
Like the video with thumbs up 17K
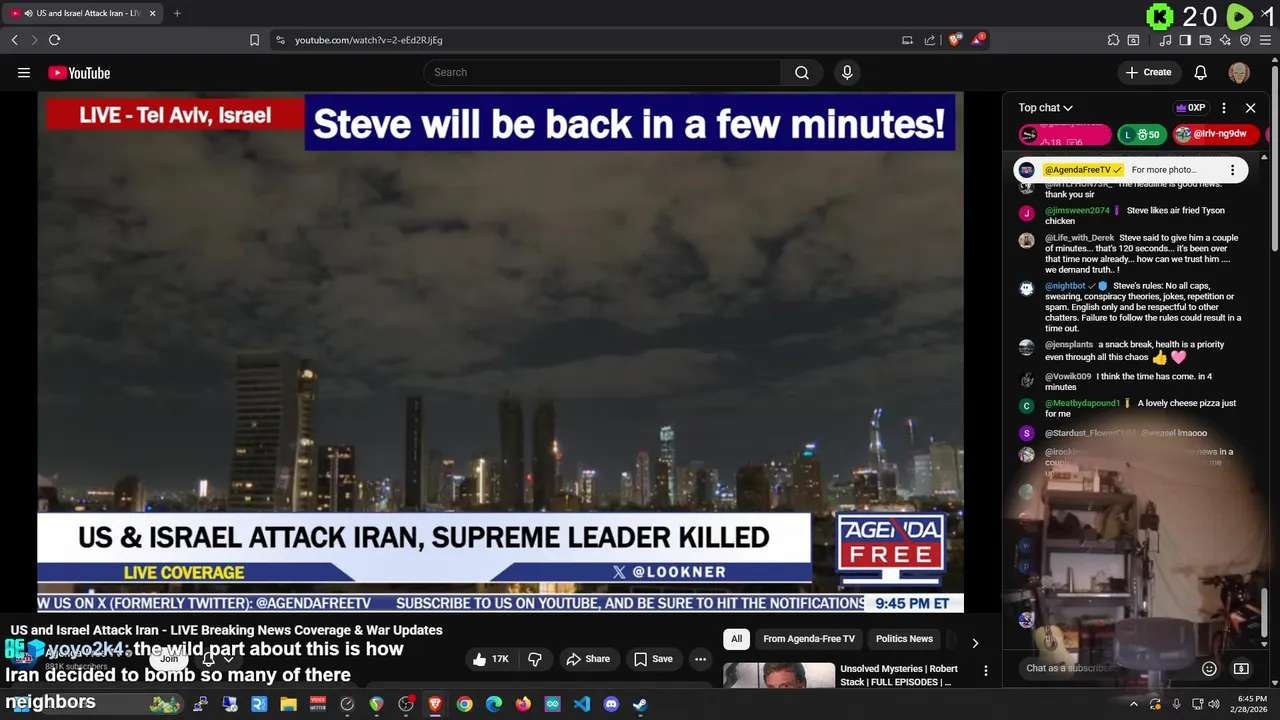coord(492,659)
